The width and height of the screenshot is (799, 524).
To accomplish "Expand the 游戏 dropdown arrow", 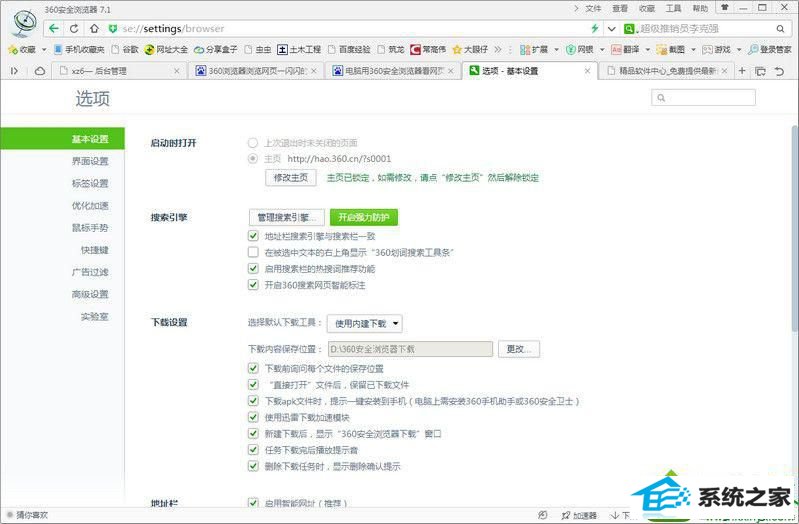I will click(739, 49).
